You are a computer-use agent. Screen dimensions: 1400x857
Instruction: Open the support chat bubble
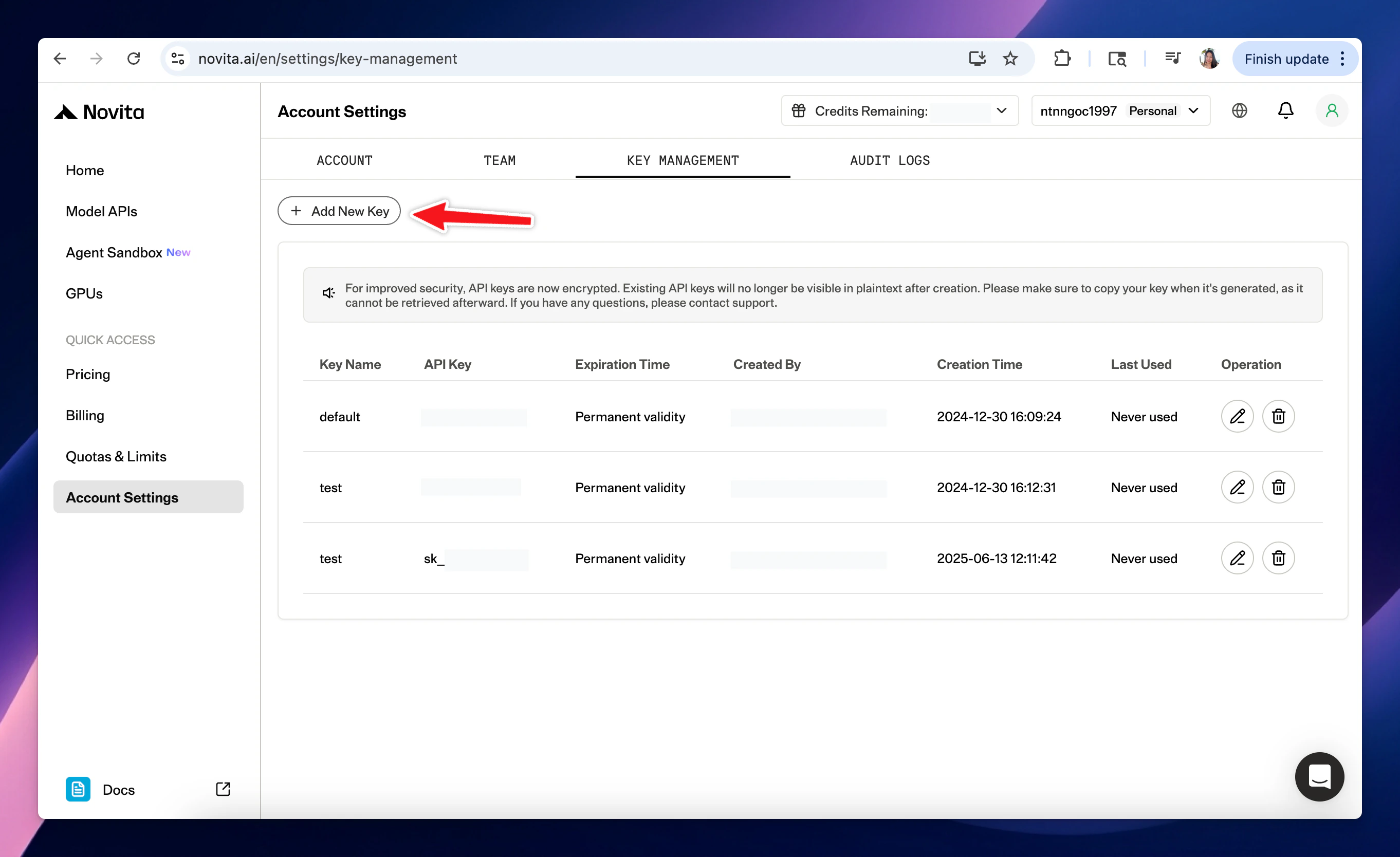pyautogui.click(x=1319, y=776)
